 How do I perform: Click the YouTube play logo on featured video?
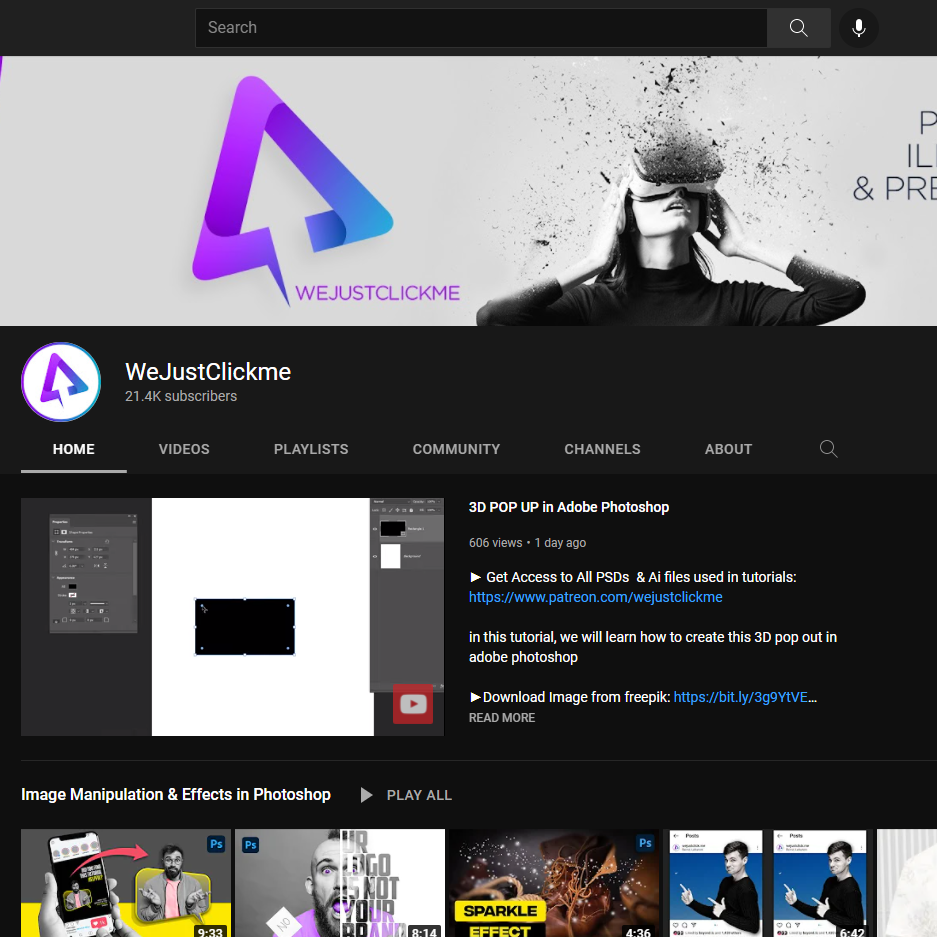pyautogui.click(x=413, y=704)
